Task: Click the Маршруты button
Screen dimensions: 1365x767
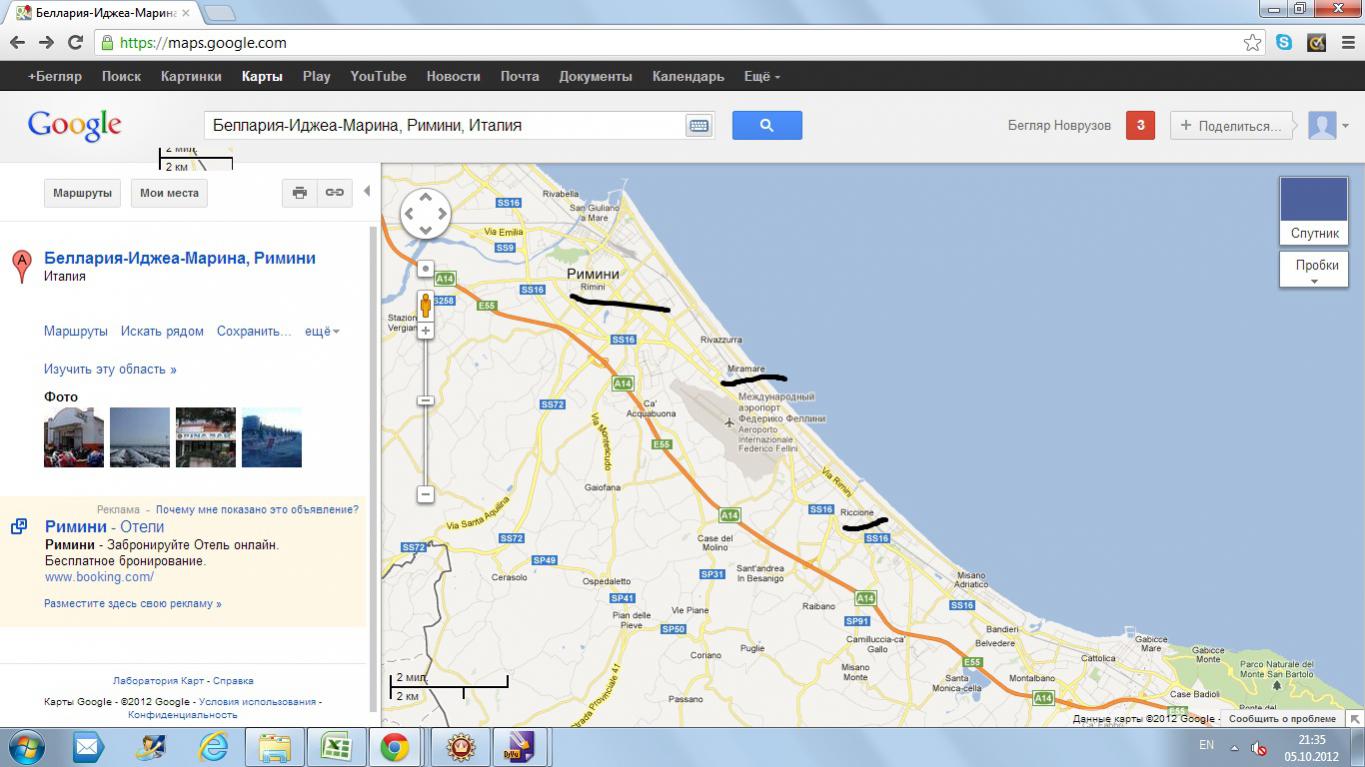Action: (x=82, y=193)
